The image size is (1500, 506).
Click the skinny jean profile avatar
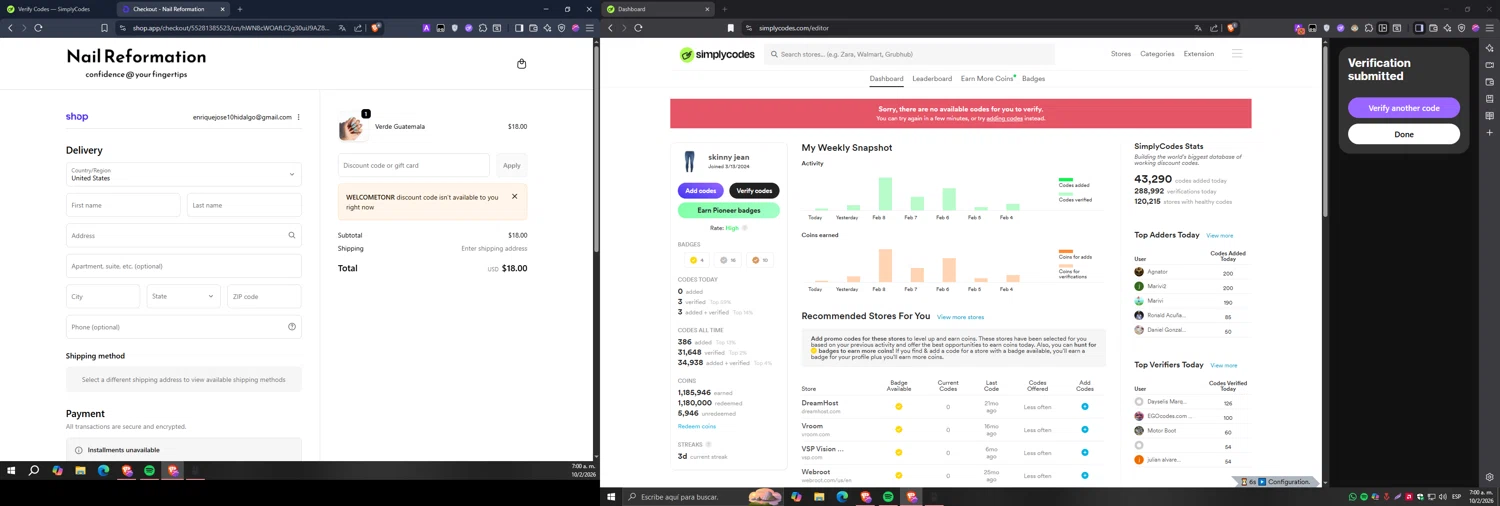pyautogui.click(x=689, y=161)
